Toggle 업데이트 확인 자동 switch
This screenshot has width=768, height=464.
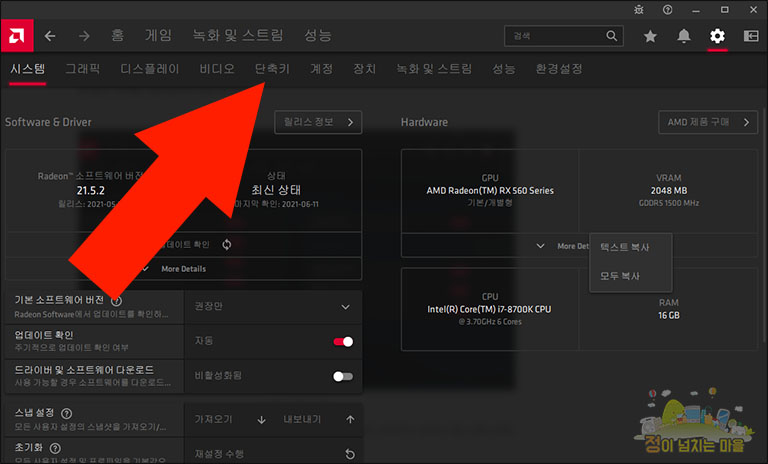(x=343, y=342)
